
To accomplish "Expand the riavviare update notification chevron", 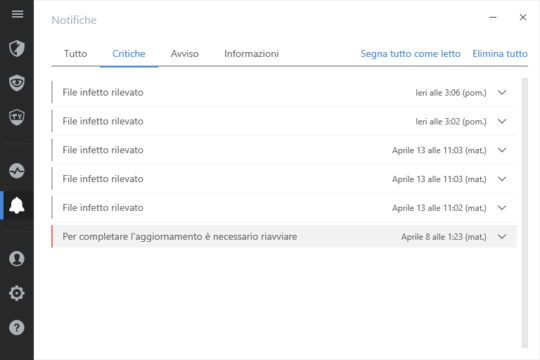I will pos(502,237).
